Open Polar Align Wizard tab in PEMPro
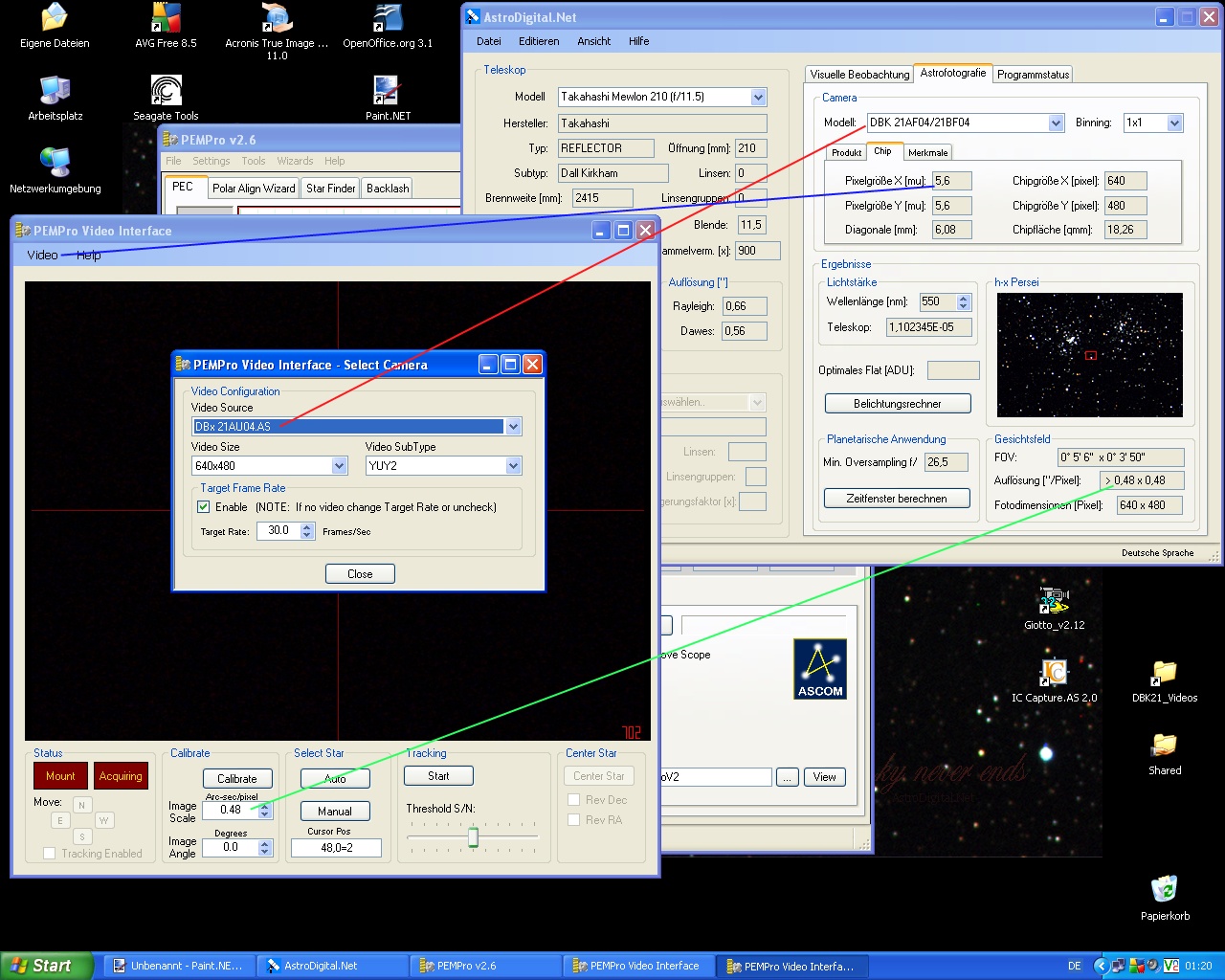 [x=254, y=189]
